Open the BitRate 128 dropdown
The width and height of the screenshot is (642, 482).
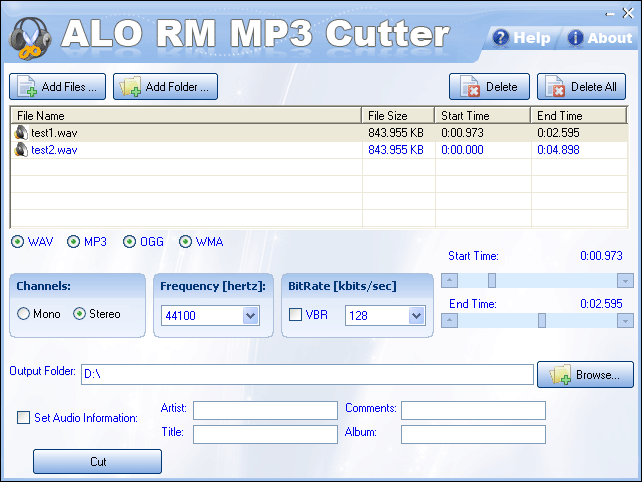(417, 316)
